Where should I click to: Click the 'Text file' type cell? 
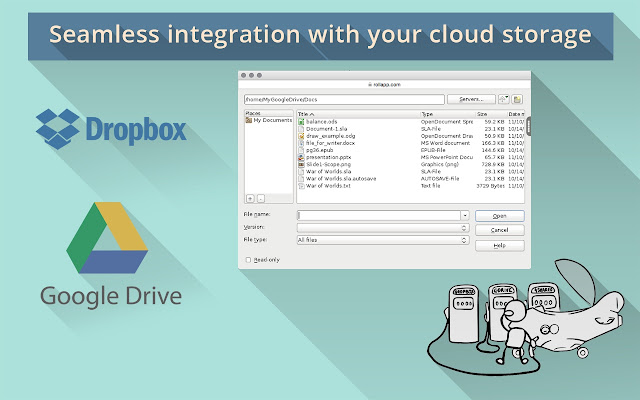pyautogui.click(x=431, y=186)
